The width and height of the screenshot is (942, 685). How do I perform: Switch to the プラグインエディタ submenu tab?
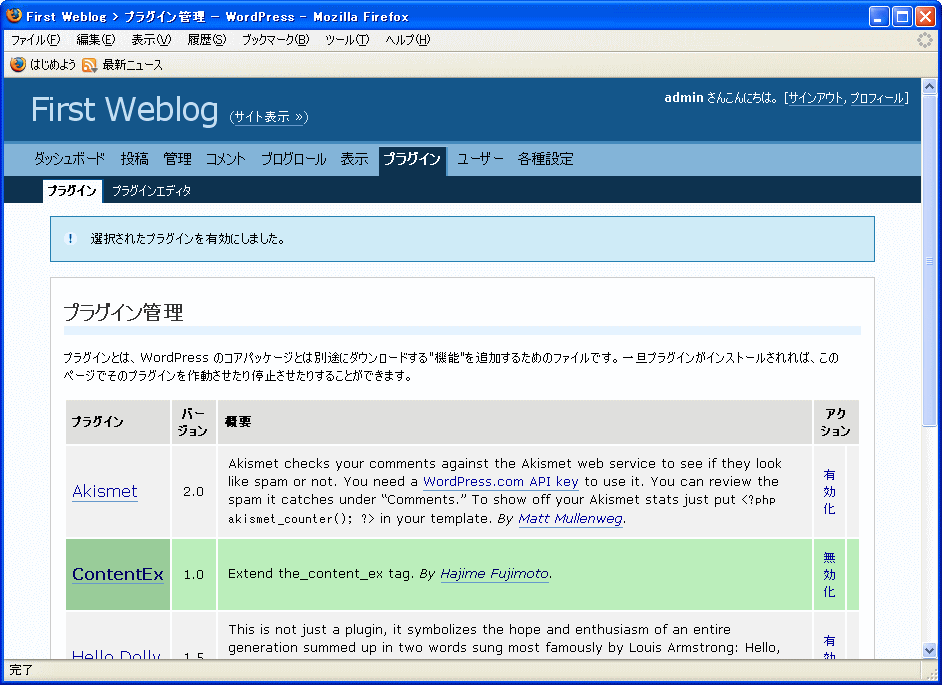tap(151, 191)
